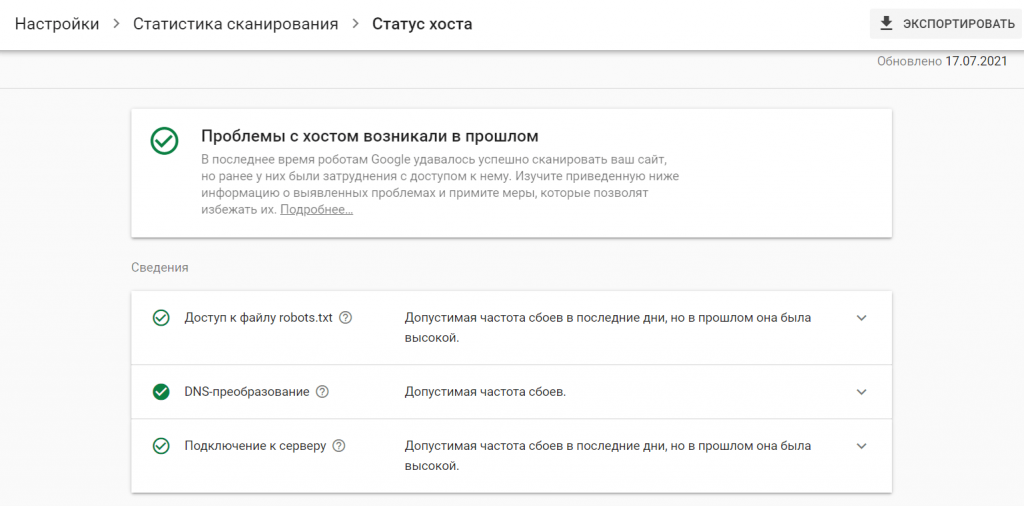The width and height of the screenshot is (1024, 506).
Task: Show the help hint next to DNS-преобразование
Action: (x=322, y=392)
